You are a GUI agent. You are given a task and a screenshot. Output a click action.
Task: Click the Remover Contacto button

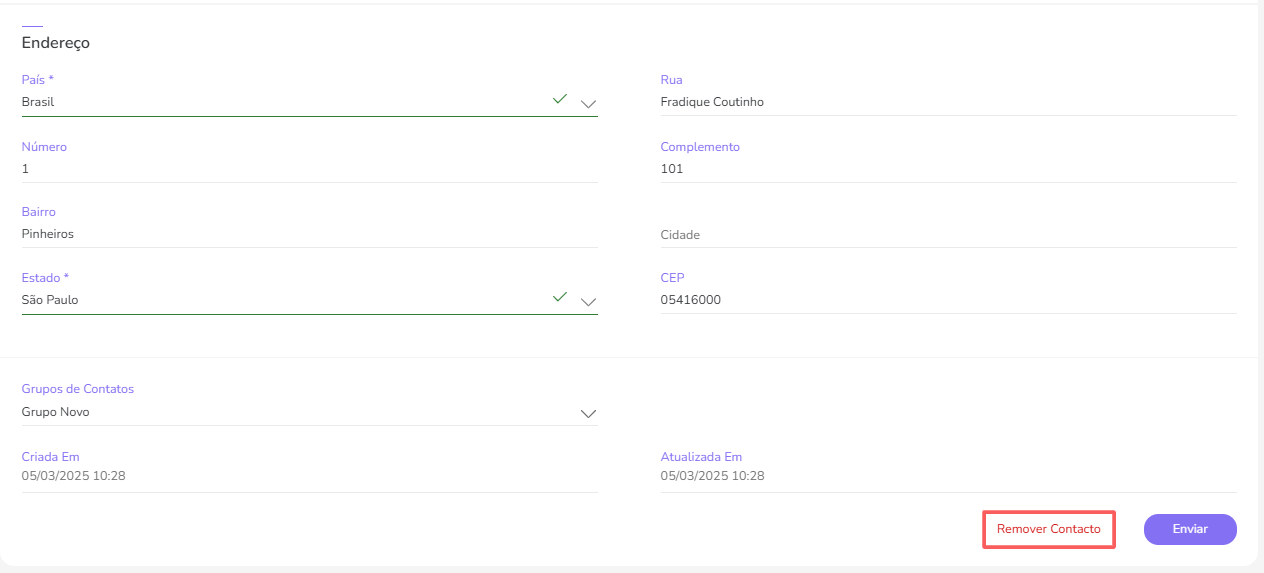(x=1048, y=529)
